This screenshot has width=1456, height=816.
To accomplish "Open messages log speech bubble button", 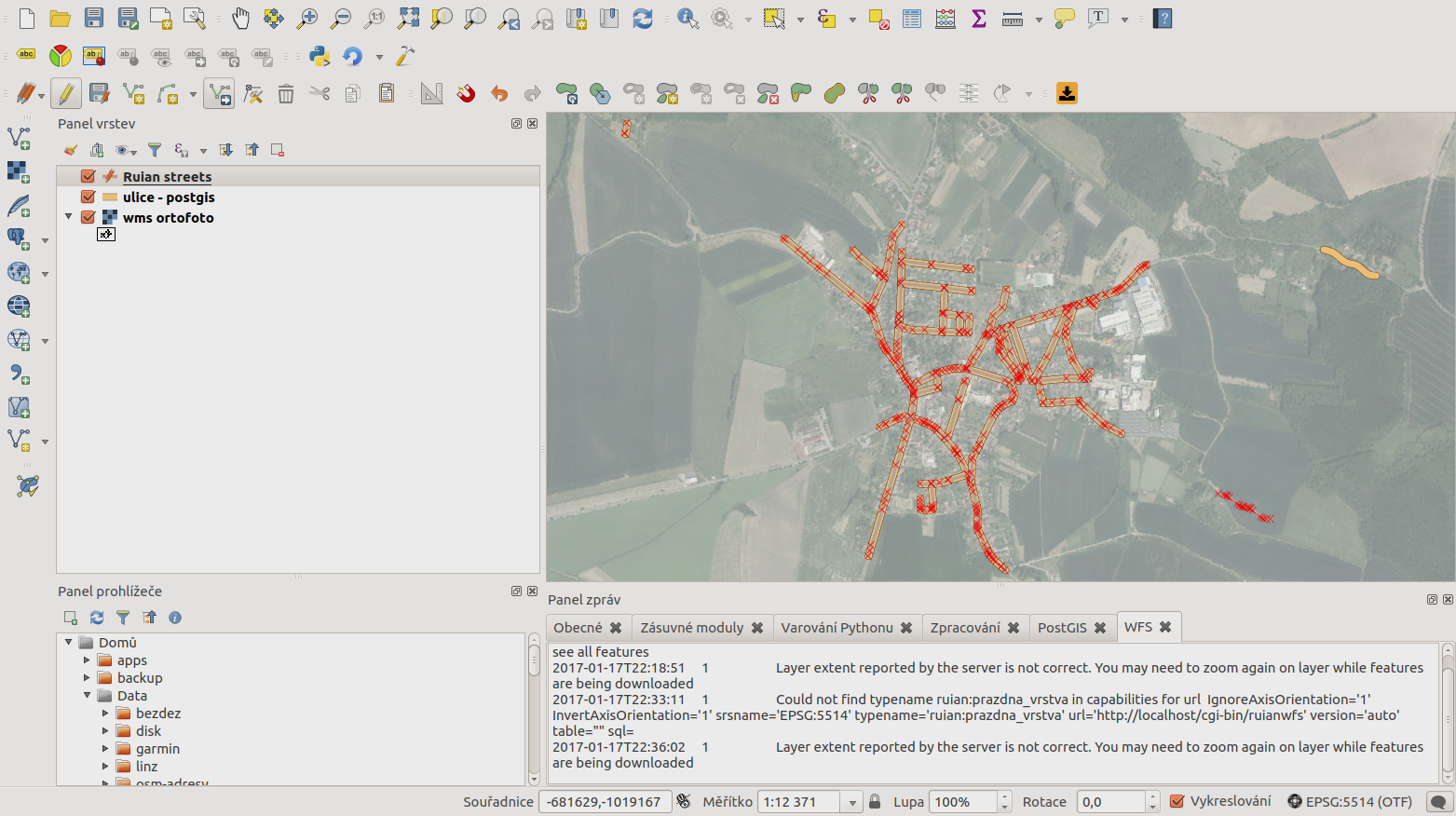I will click(x=1439, y=801).
